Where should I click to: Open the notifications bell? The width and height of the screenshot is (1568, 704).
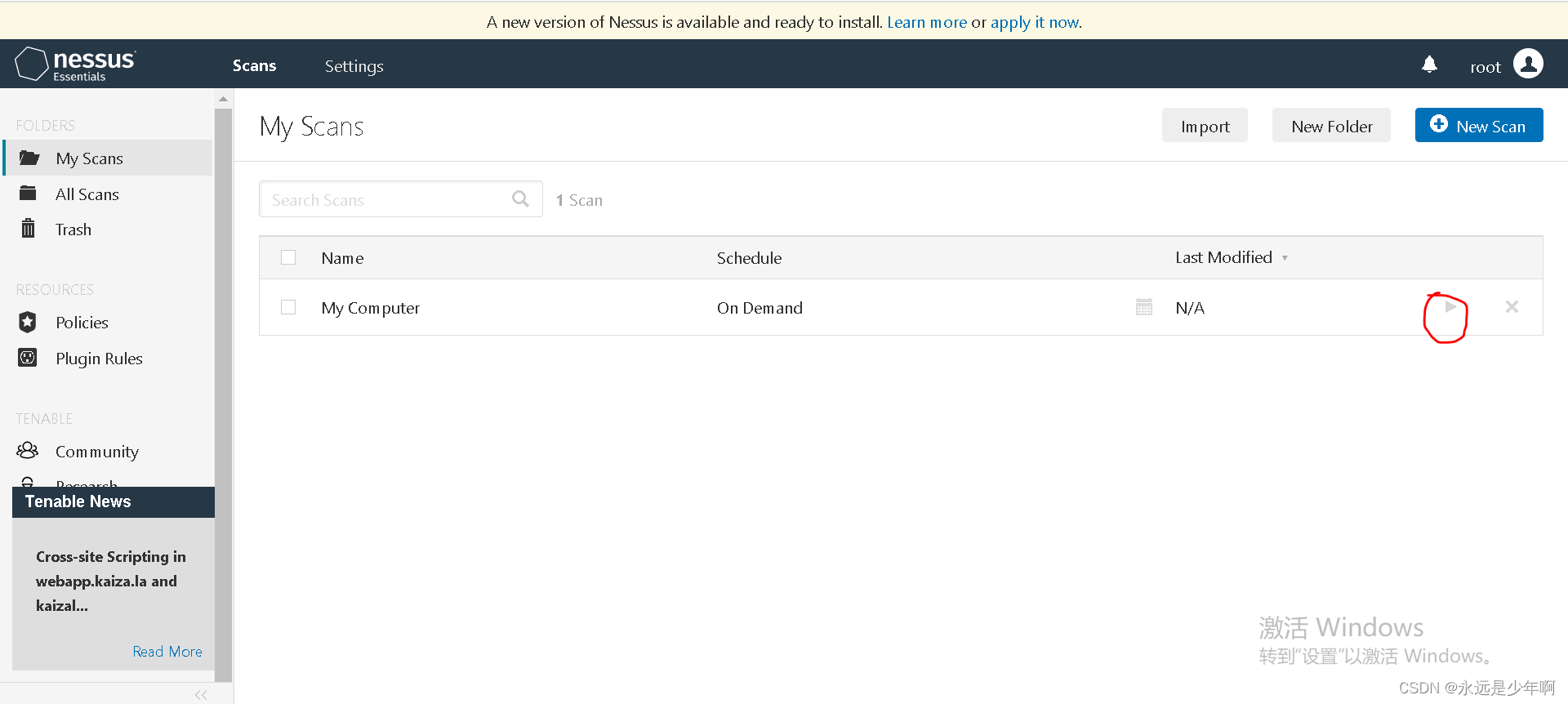[1429, 65]
